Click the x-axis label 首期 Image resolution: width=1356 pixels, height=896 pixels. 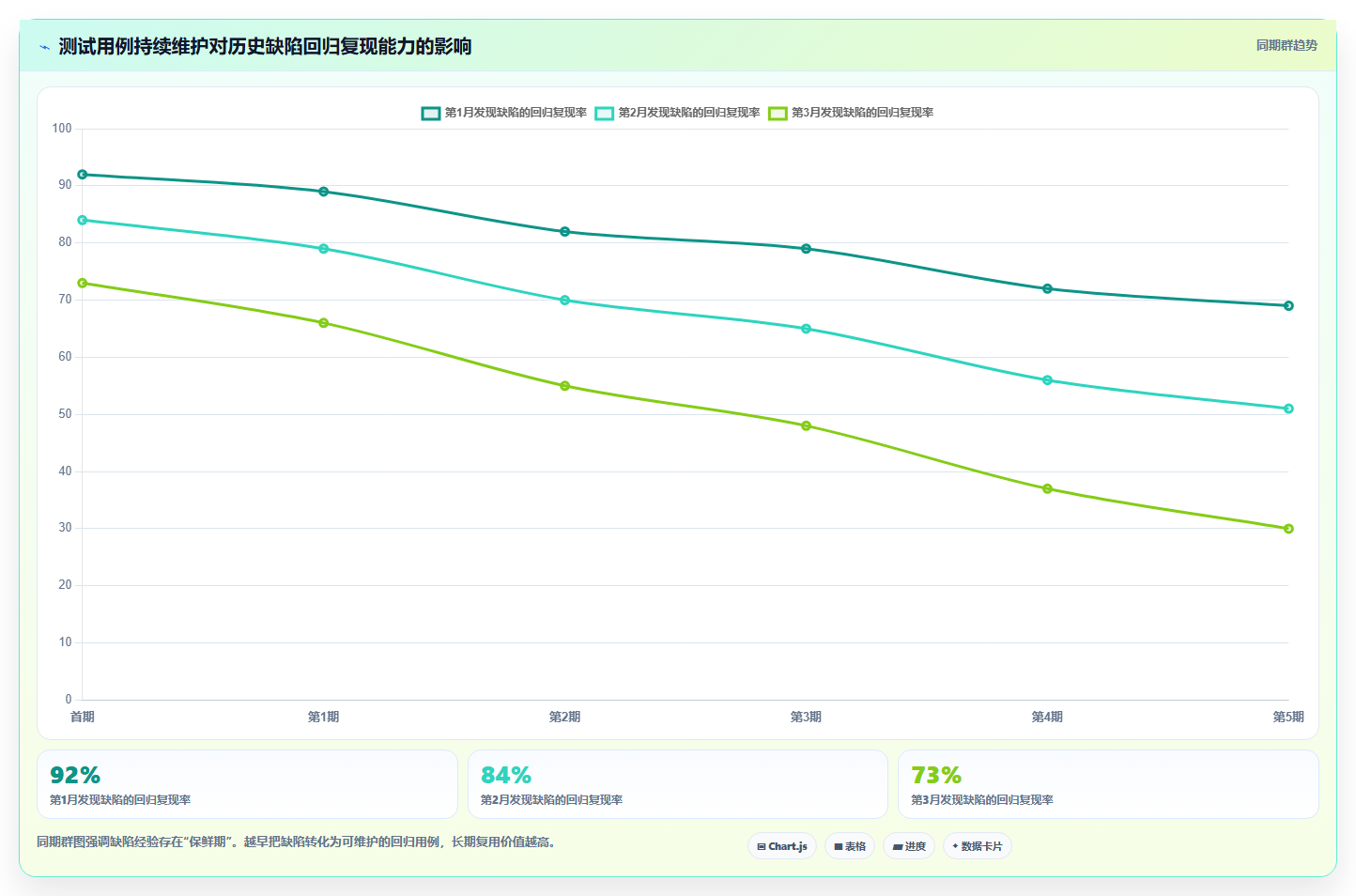coord(83,717)
